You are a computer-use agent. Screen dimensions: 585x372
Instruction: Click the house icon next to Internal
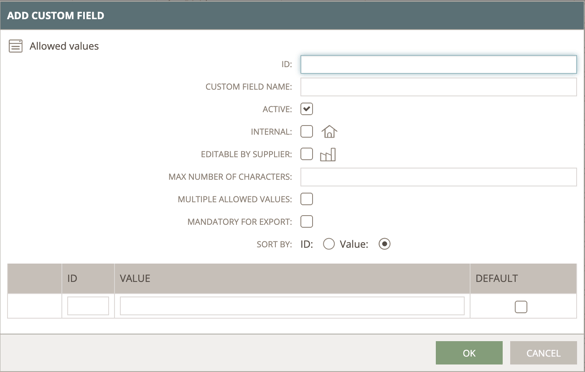[329, 132]
